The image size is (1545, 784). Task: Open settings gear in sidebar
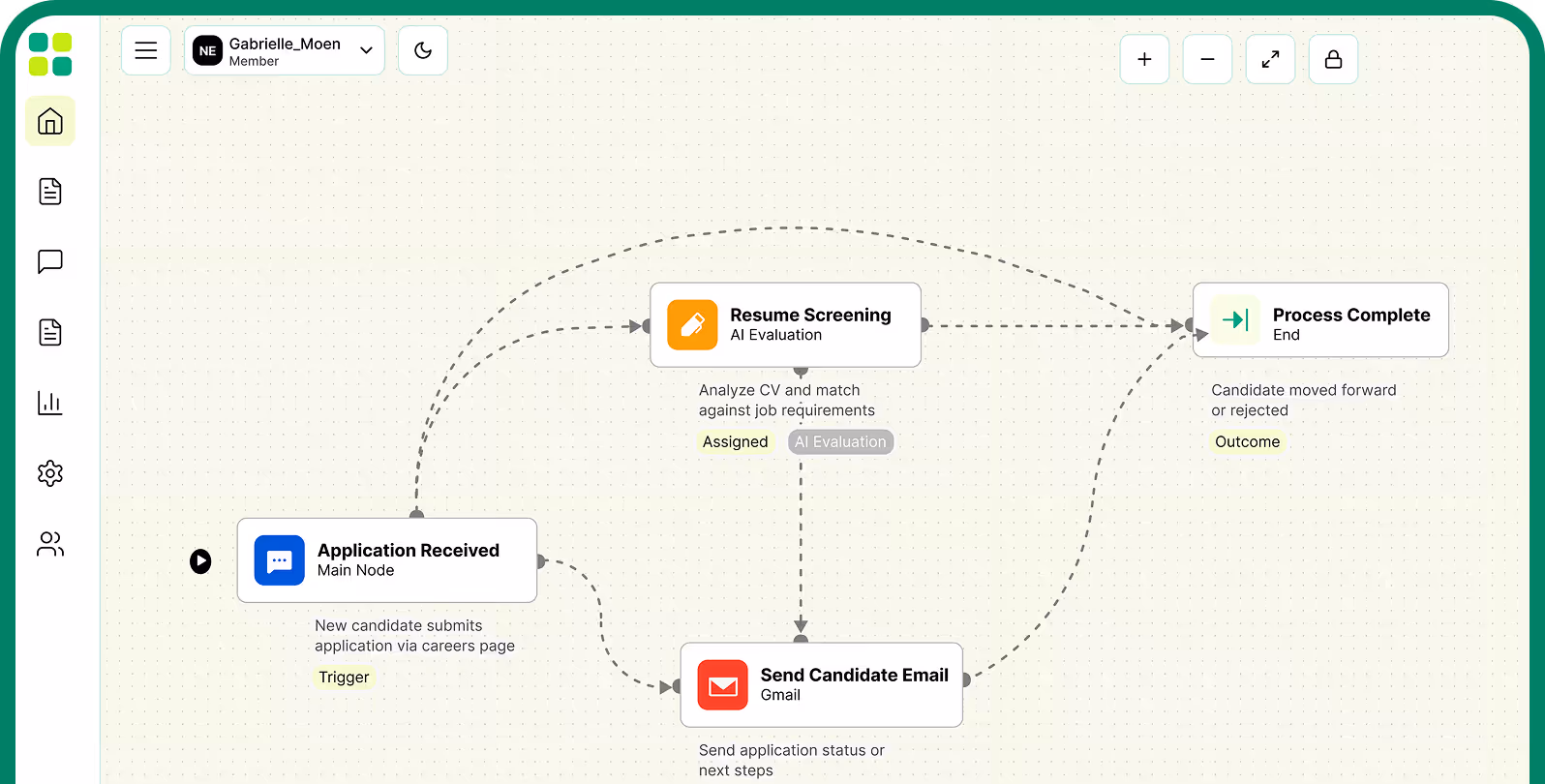tap(50, 473)
